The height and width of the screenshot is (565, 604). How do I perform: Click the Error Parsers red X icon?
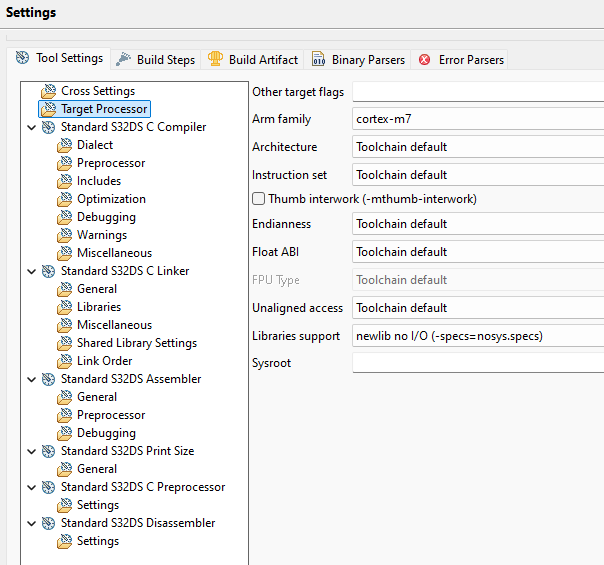pos(424,60)
